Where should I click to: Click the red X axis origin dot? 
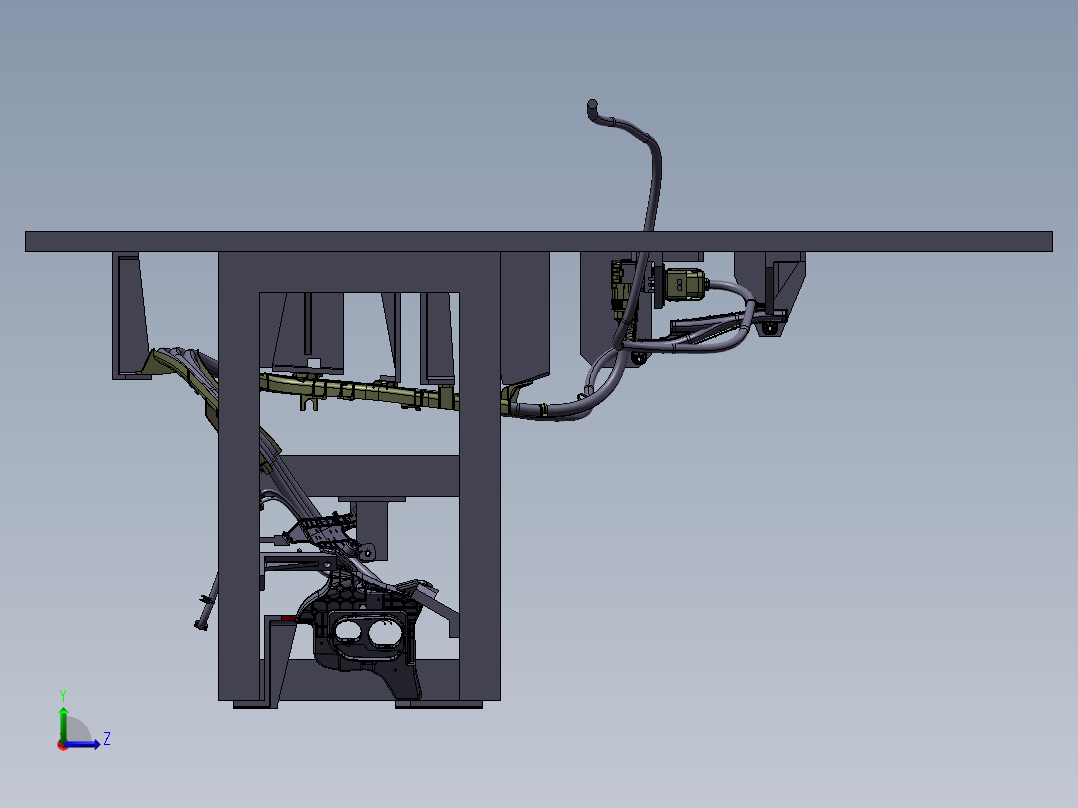tap(62, 745)
